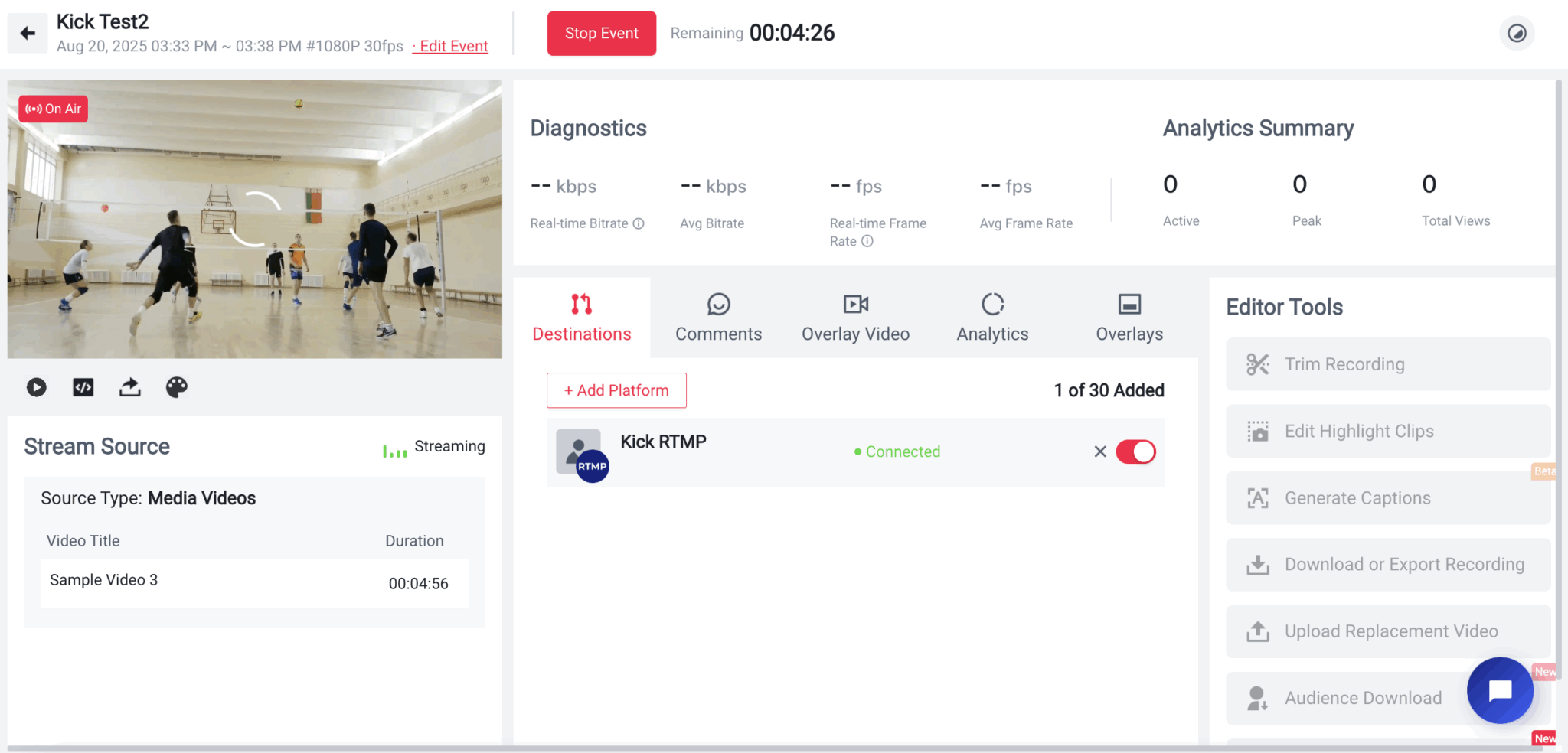Click the compass icon in top-right corner
This screenshot has width=1568, height=753.
coord(1516,34)
